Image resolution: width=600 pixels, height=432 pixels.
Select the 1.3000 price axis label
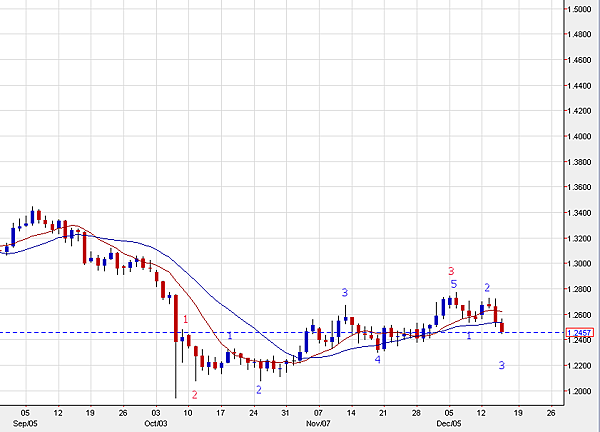579,264
